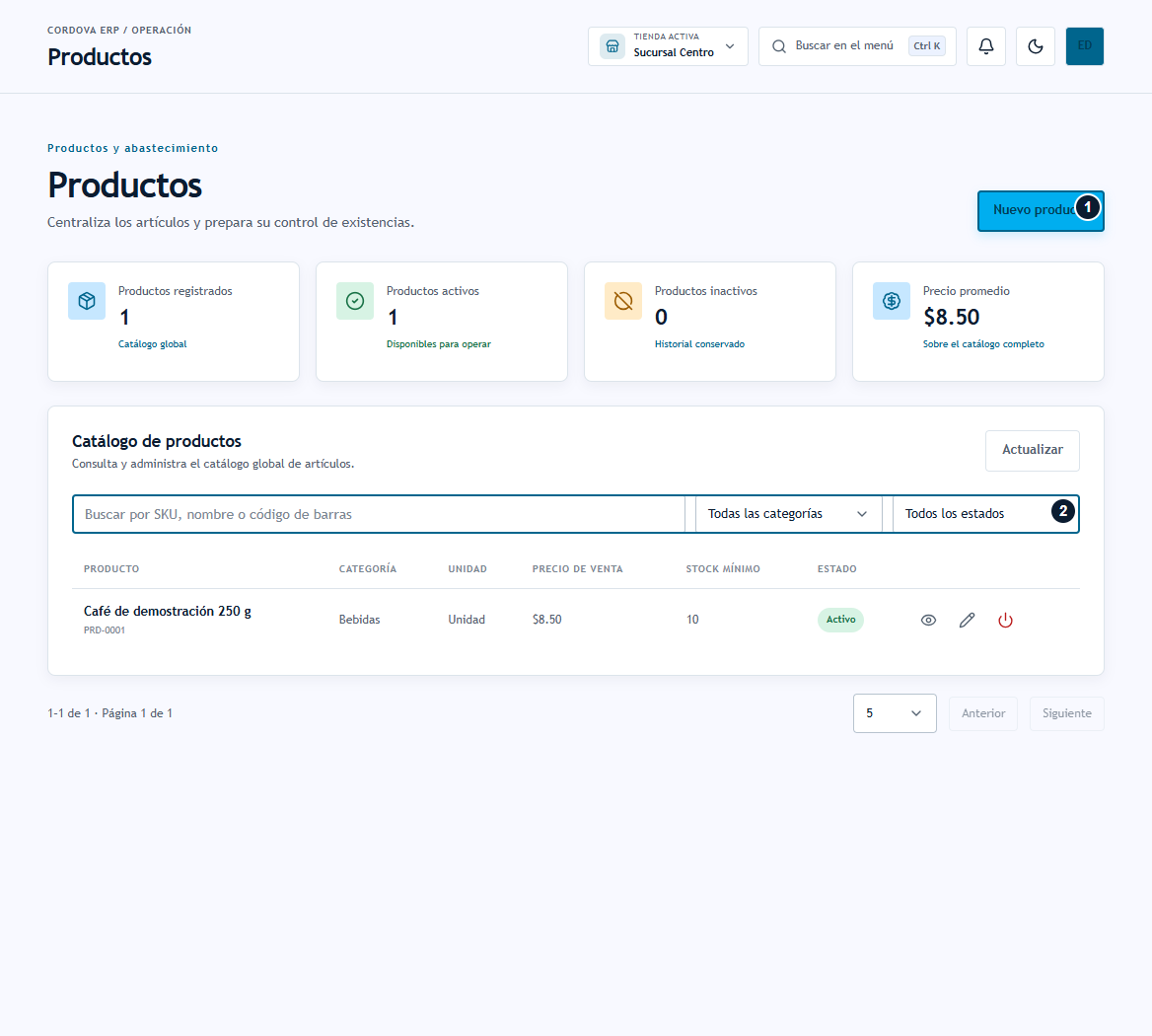The height and width of the screenshot is (1036, 1152).
Task: Click the Nuevo producto button
Action: click(1041, 211)
